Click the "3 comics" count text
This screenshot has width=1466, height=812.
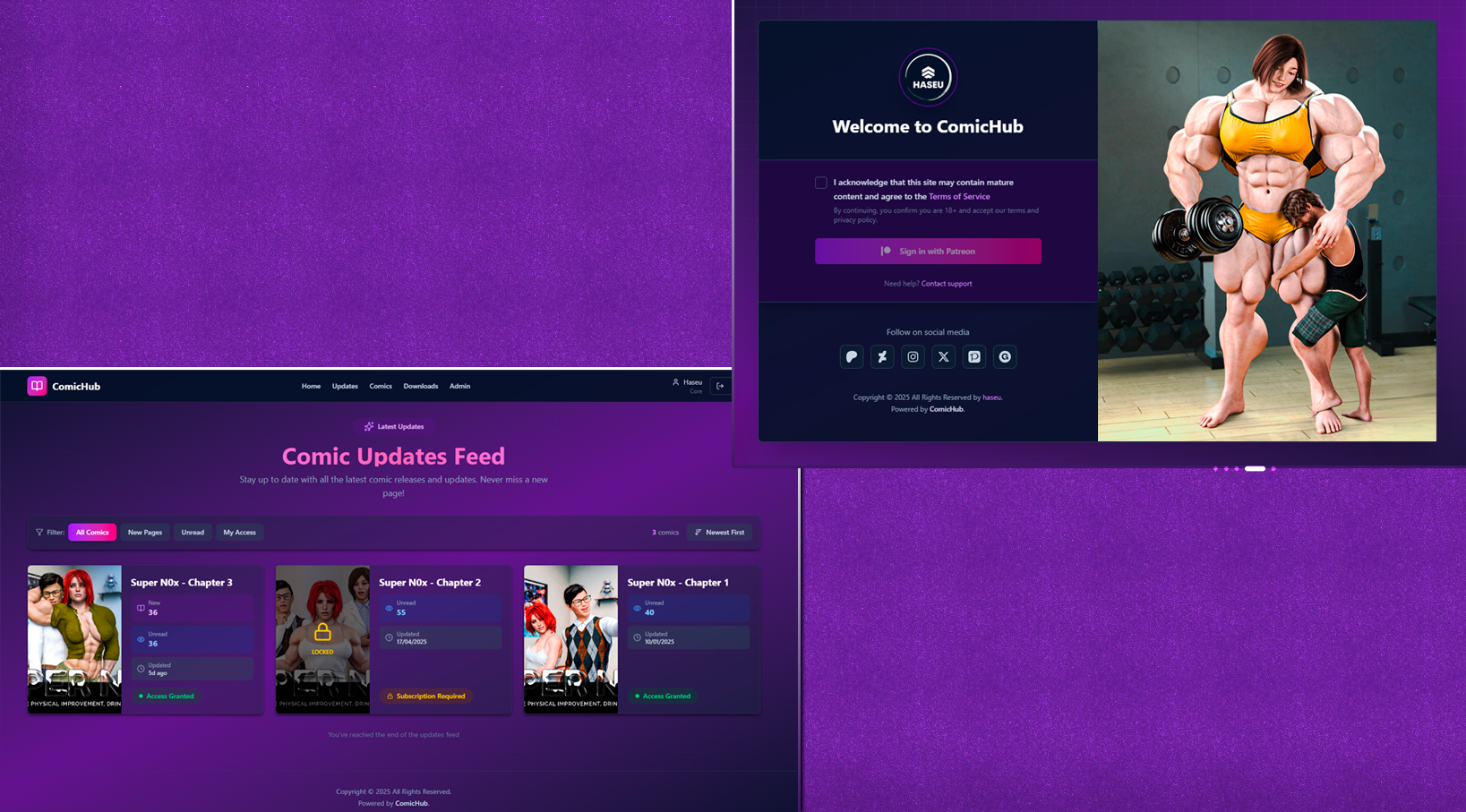[665, 533]
